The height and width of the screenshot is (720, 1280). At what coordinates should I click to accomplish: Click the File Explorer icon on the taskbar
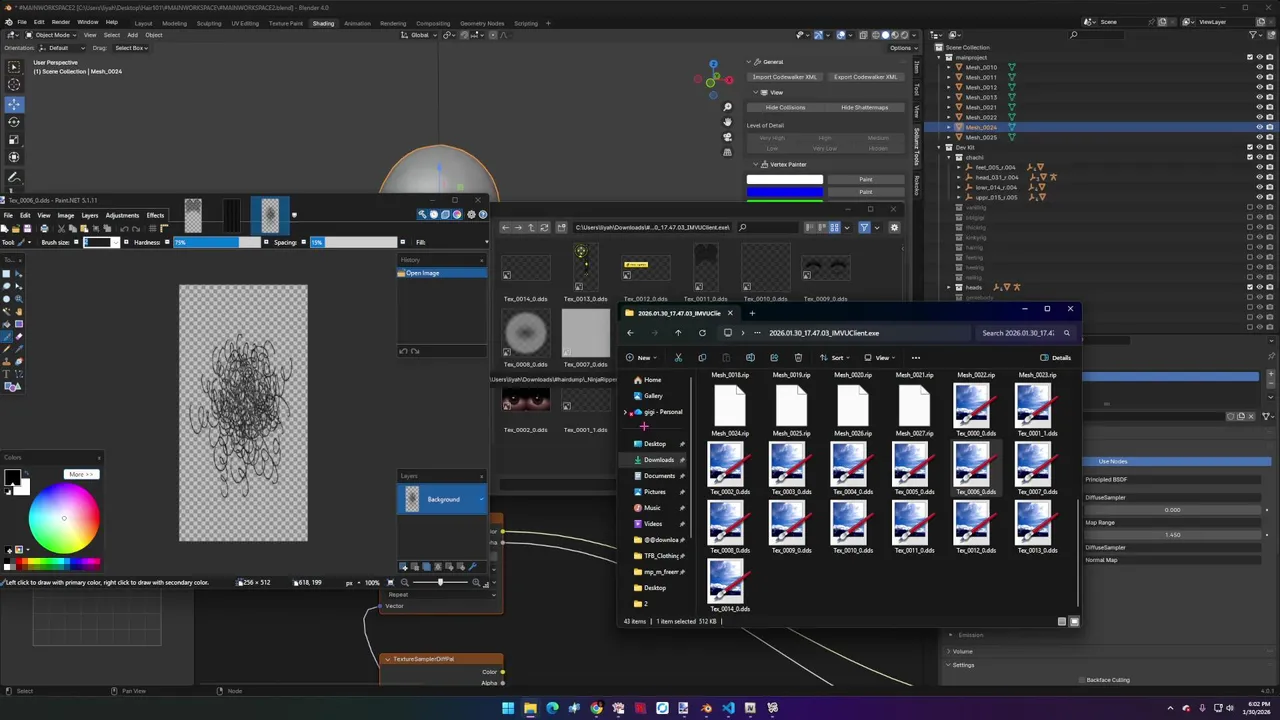coord(530,708)
